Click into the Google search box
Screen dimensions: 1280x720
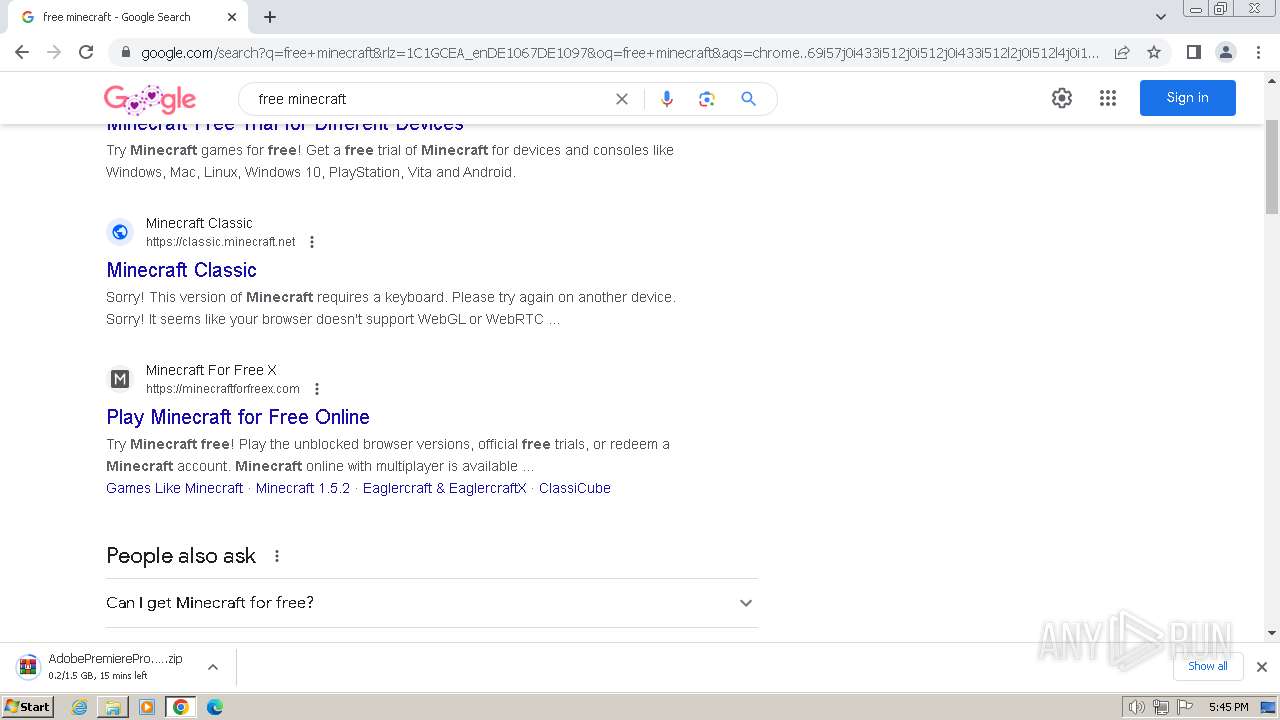(x=430, y=99)
